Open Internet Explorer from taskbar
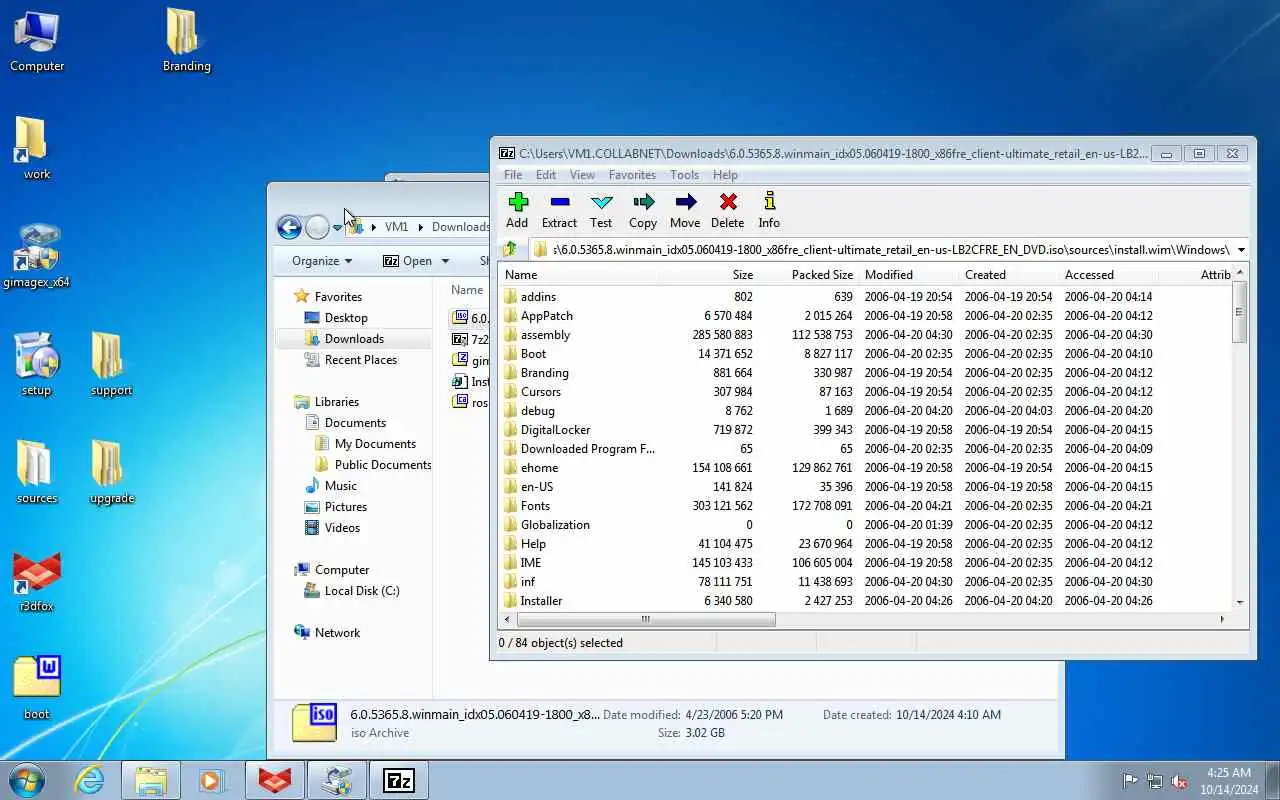The height and width of the screenshot is (800, 1280). coord(90,780)
